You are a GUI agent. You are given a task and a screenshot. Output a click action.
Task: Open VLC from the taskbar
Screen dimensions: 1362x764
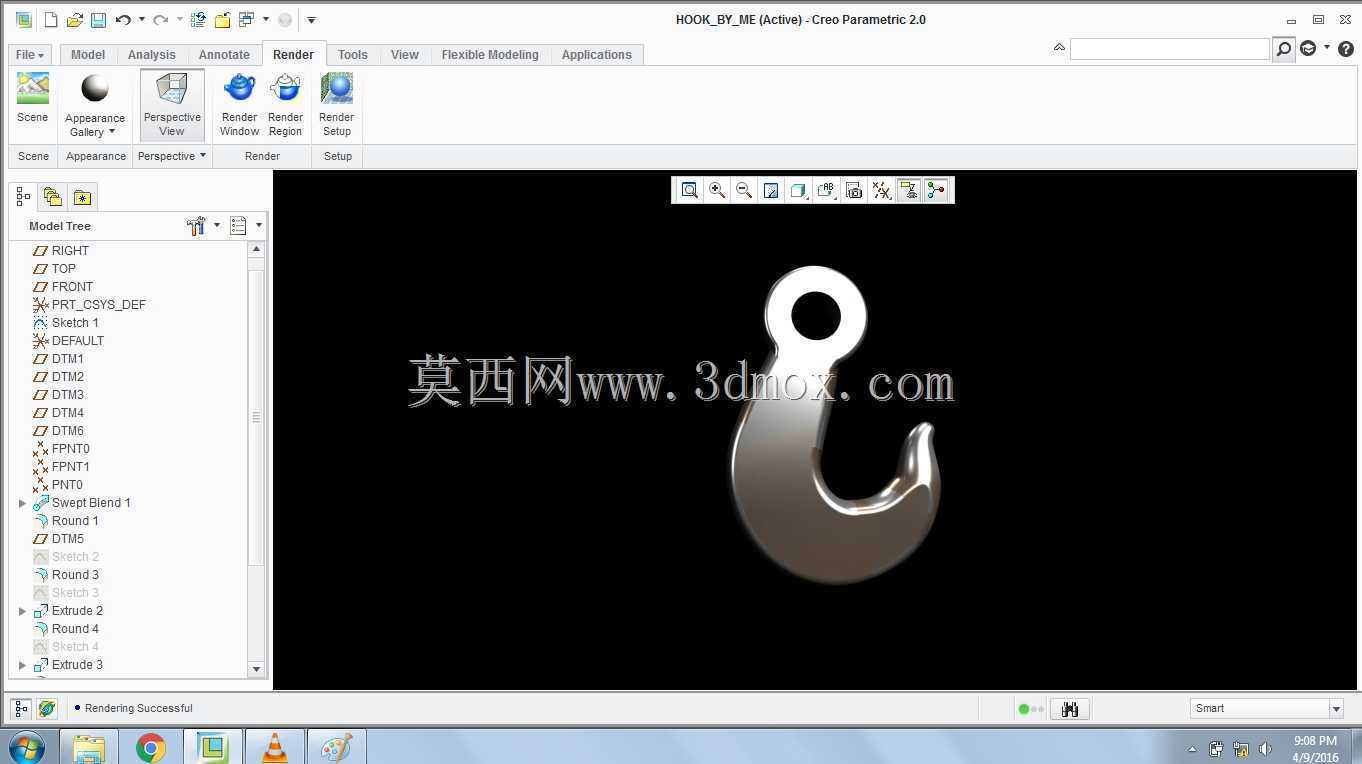pos(275,747)
